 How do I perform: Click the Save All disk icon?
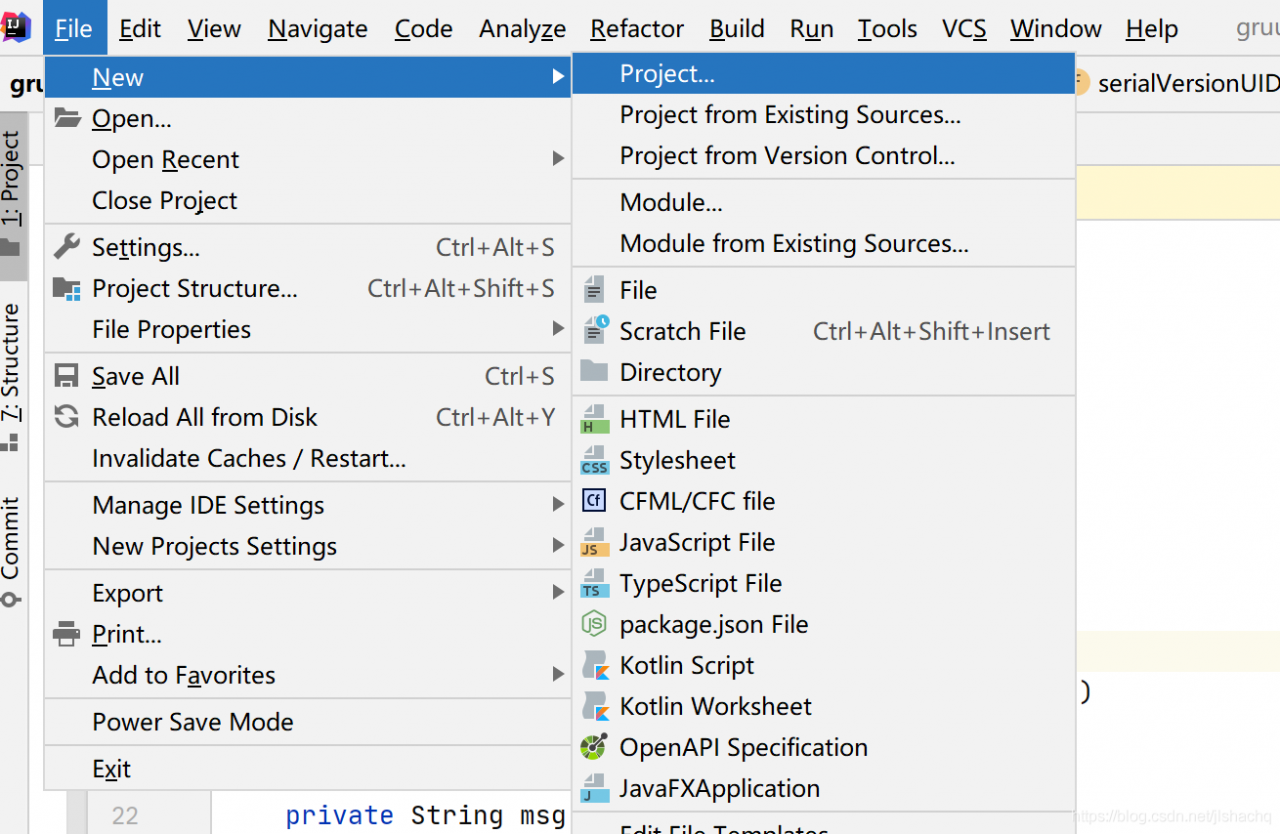point(66,376)
